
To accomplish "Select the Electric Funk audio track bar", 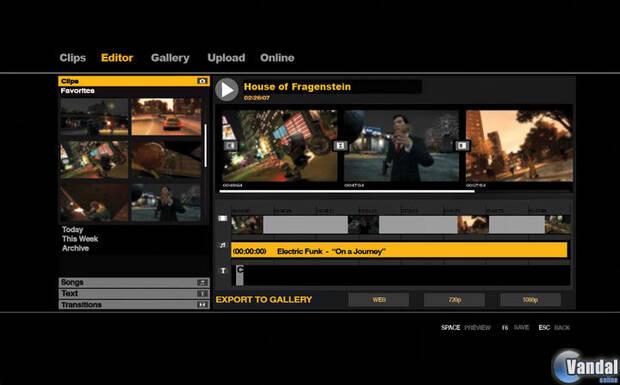I will pyautogui.click(x=399, y=251).
